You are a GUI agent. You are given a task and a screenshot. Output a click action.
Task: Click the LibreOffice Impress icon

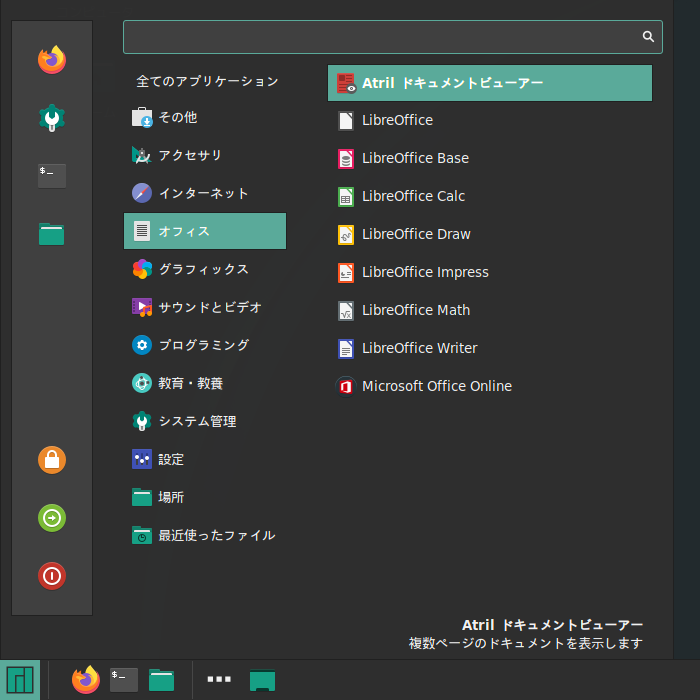(x=346, y=273)
